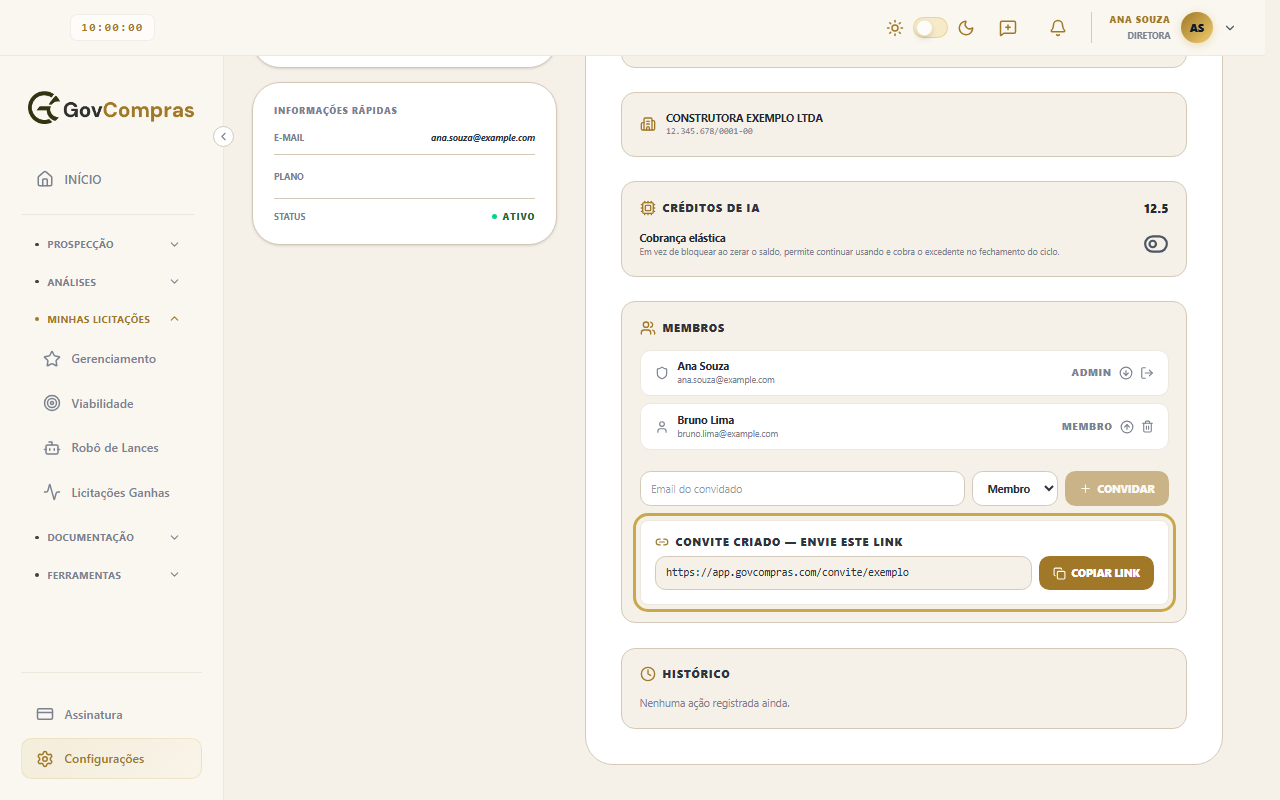The height and width of the screenshot is (800, 1280).
Task: Open Assinatura in sidebar
Action: click(x=111, y=715)
